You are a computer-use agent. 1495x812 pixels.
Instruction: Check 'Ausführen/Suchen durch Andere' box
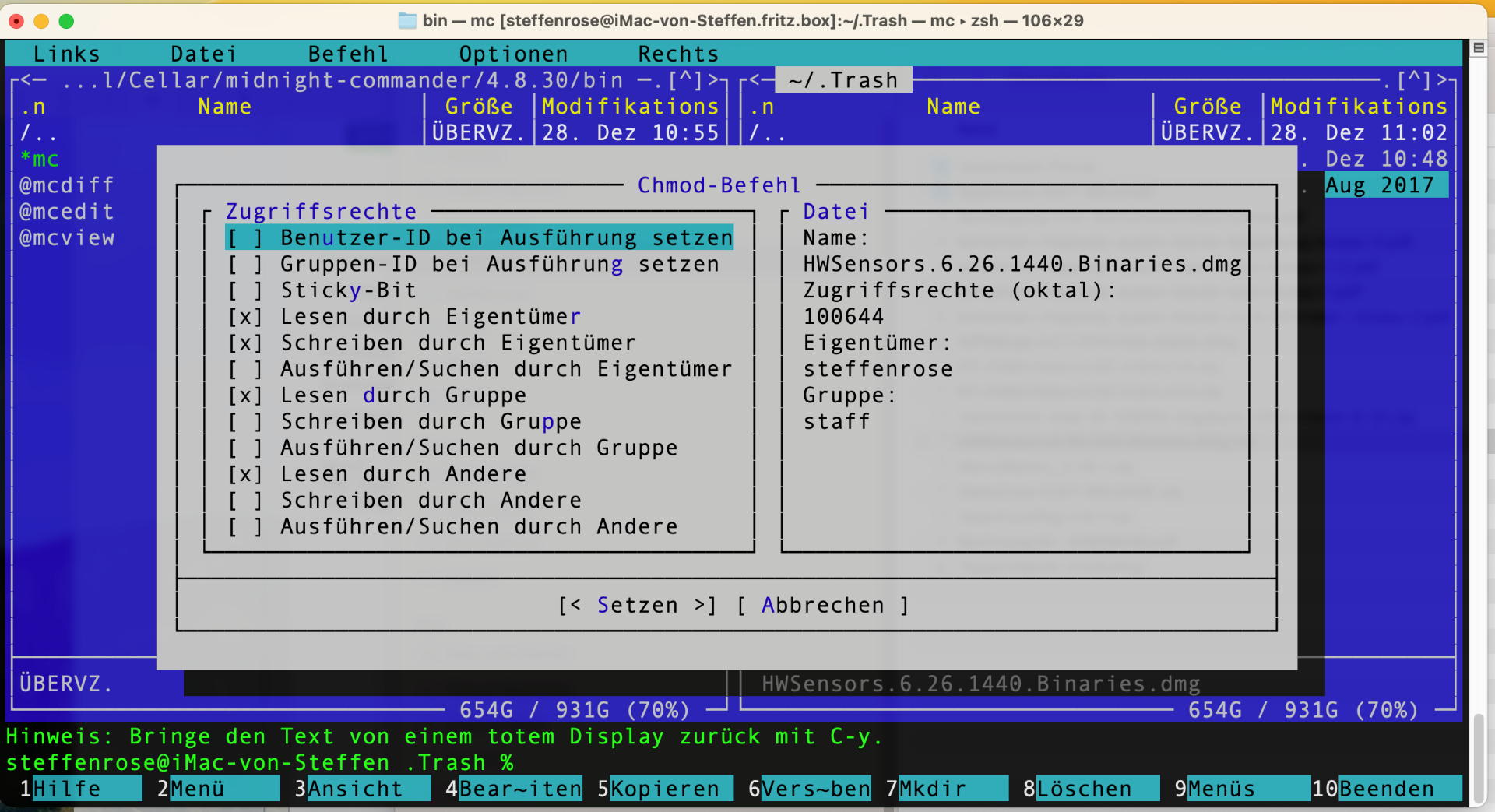244,527
